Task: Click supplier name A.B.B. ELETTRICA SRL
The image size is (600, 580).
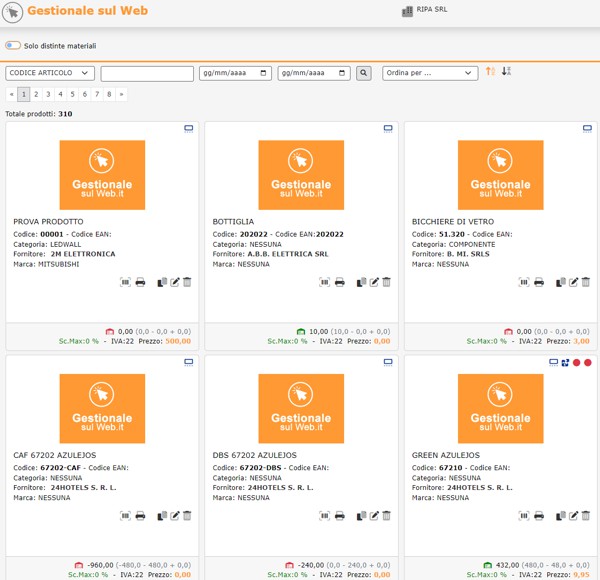Action: click(288, 254)
